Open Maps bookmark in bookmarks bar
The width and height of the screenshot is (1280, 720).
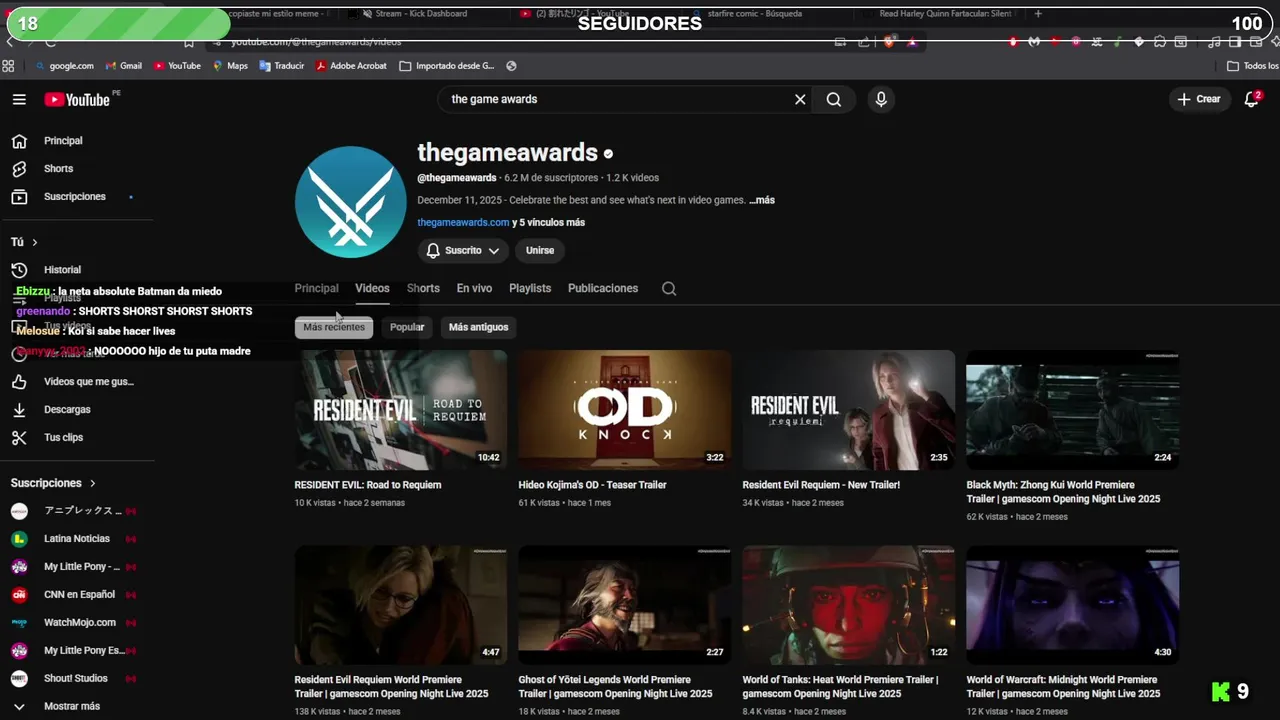click(230, 66)
